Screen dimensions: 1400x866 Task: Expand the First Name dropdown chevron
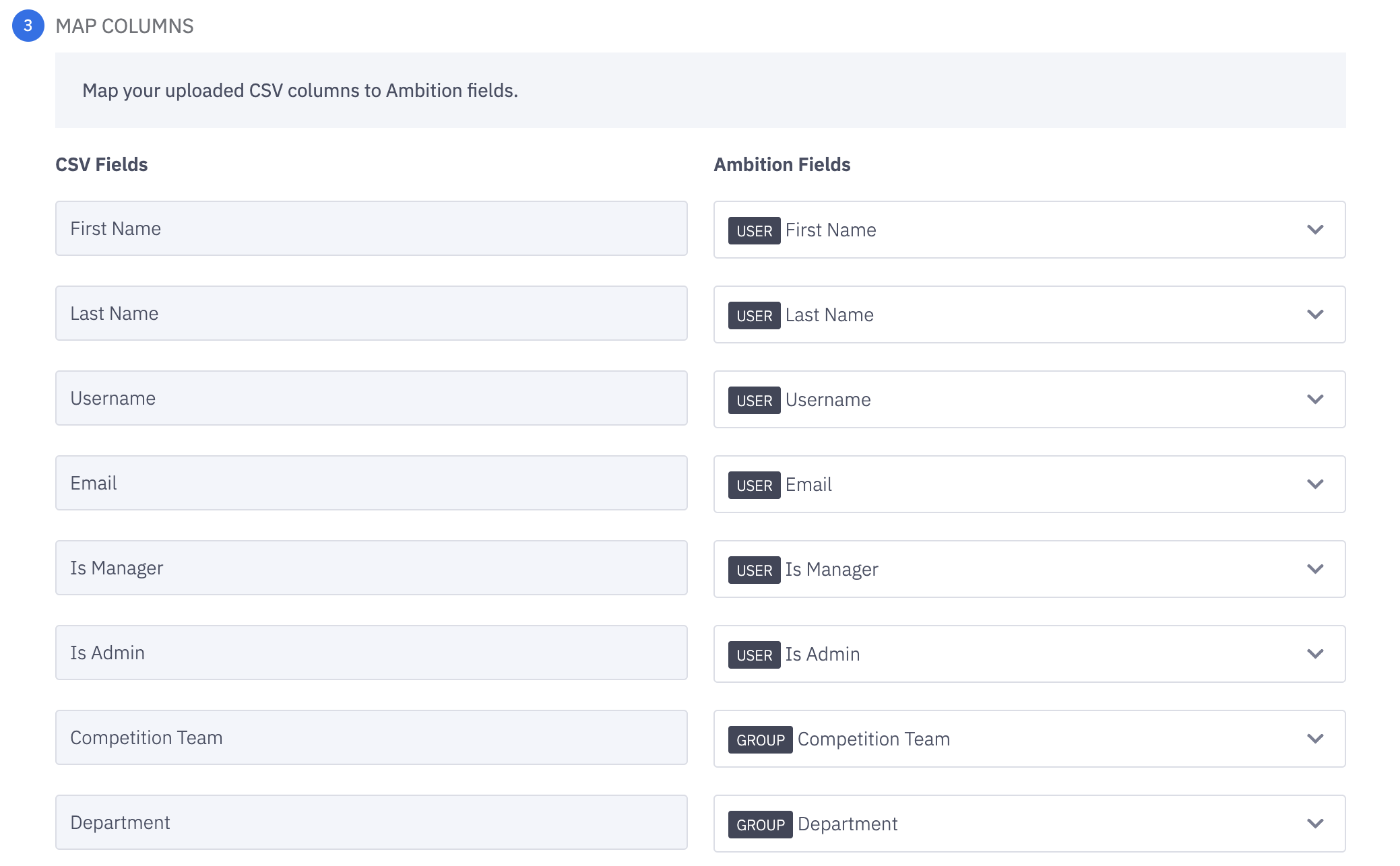click(x=1314, y=230)
